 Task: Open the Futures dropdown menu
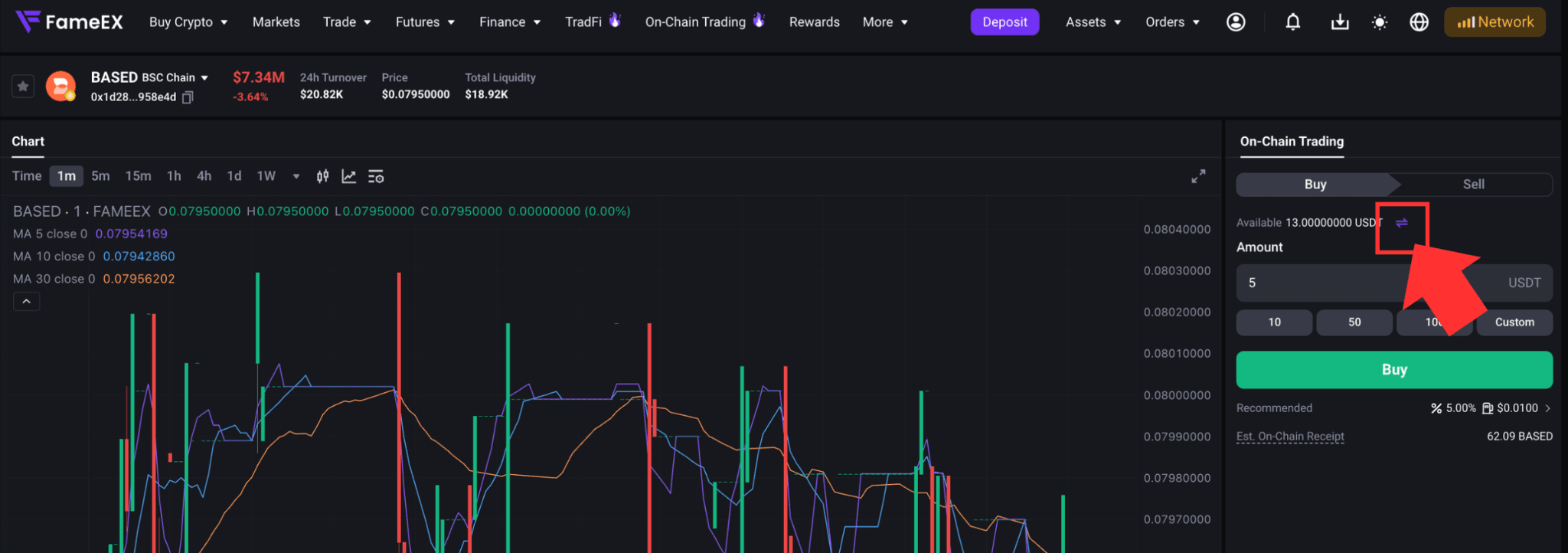425,22
